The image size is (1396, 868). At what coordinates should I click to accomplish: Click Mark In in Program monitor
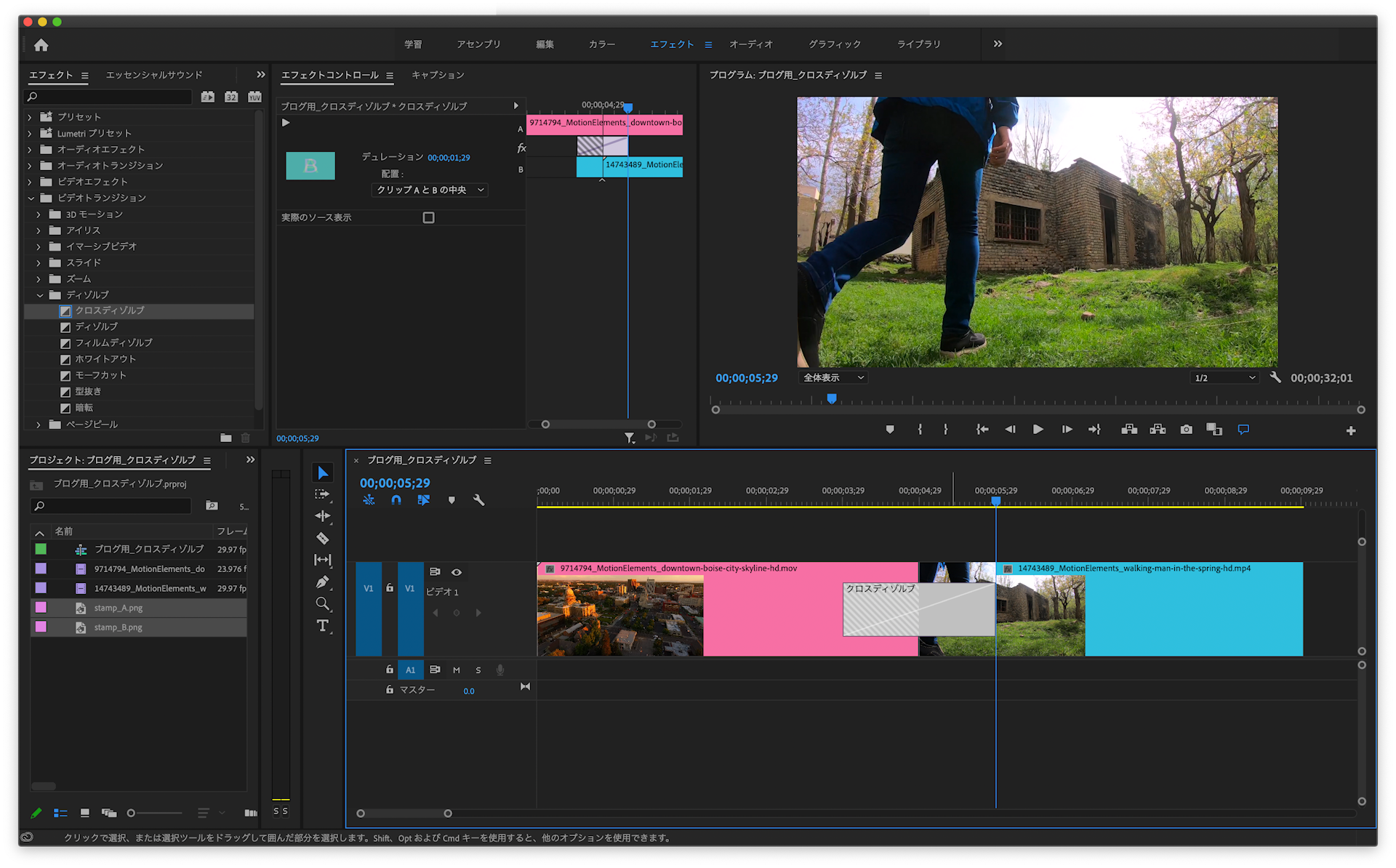920,430
